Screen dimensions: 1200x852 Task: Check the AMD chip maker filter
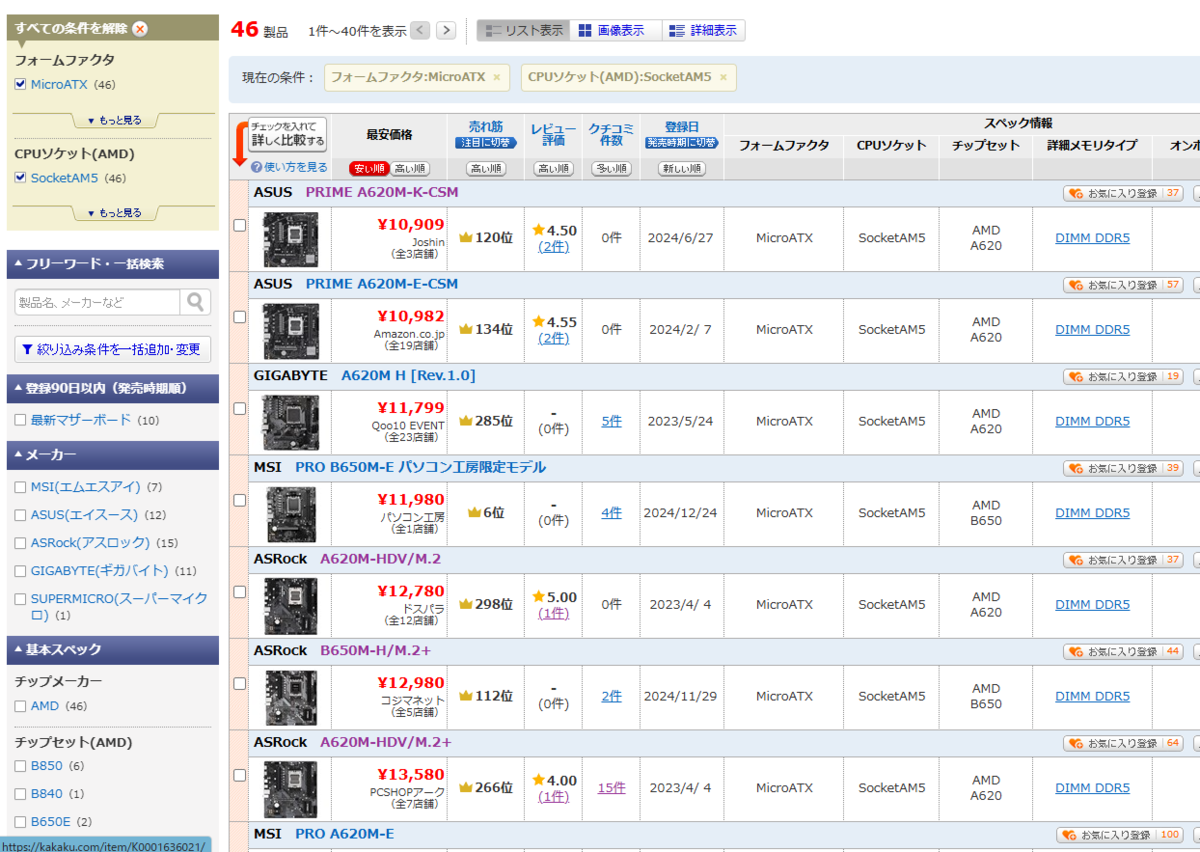click(20, 706)
